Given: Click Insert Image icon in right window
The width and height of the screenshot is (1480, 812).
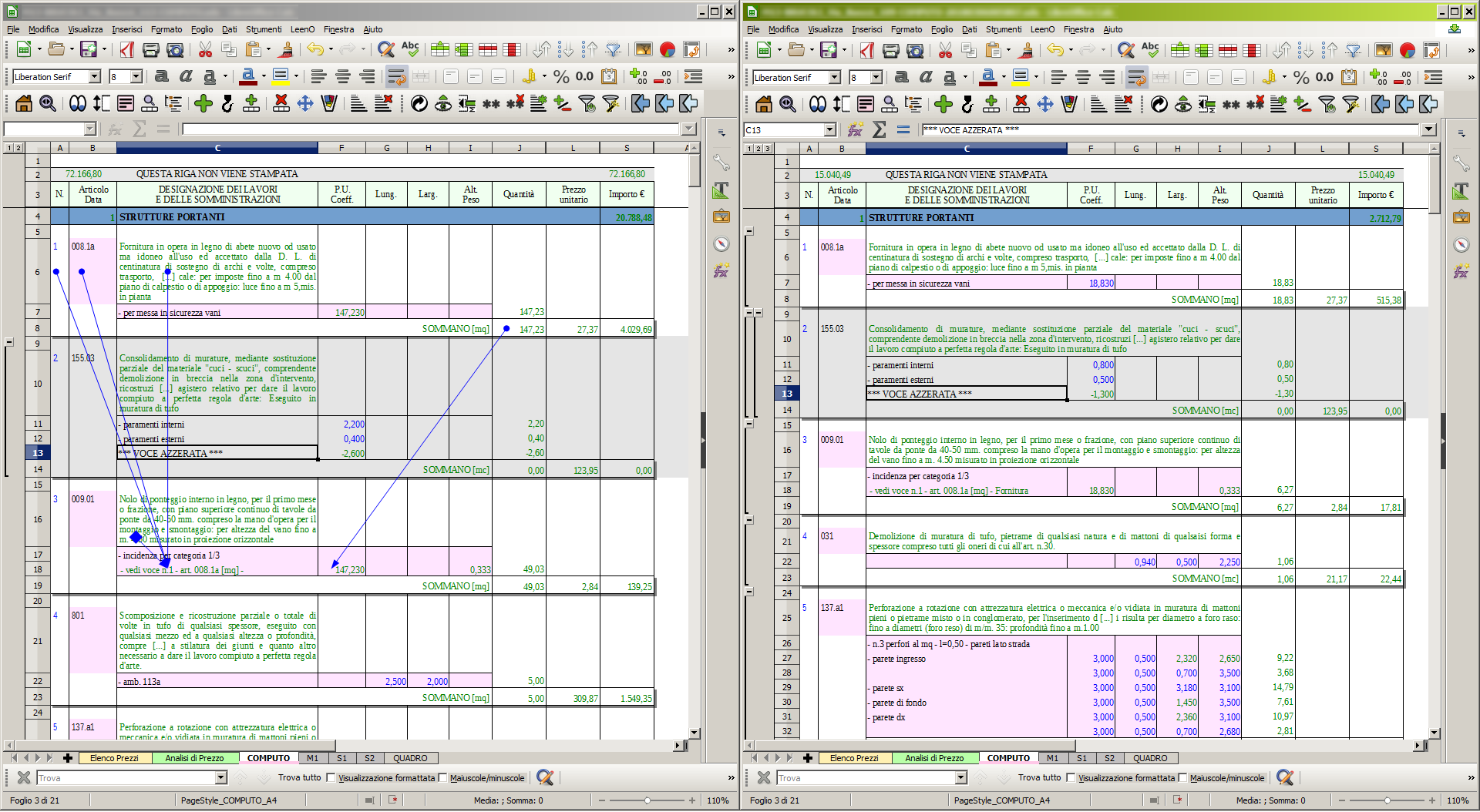Looking at the screenshot, I should click(x=1383, y=50).
